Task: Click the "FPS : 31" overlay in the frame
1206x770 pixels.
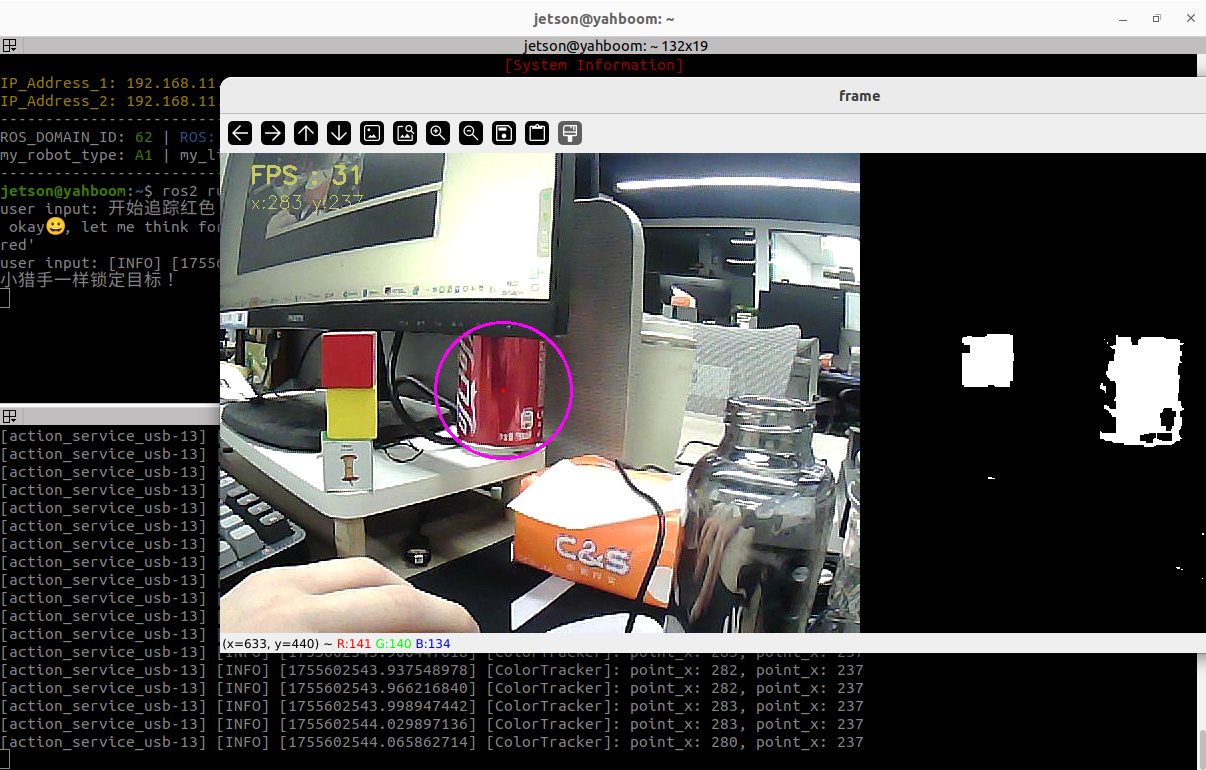Action: 305,176
